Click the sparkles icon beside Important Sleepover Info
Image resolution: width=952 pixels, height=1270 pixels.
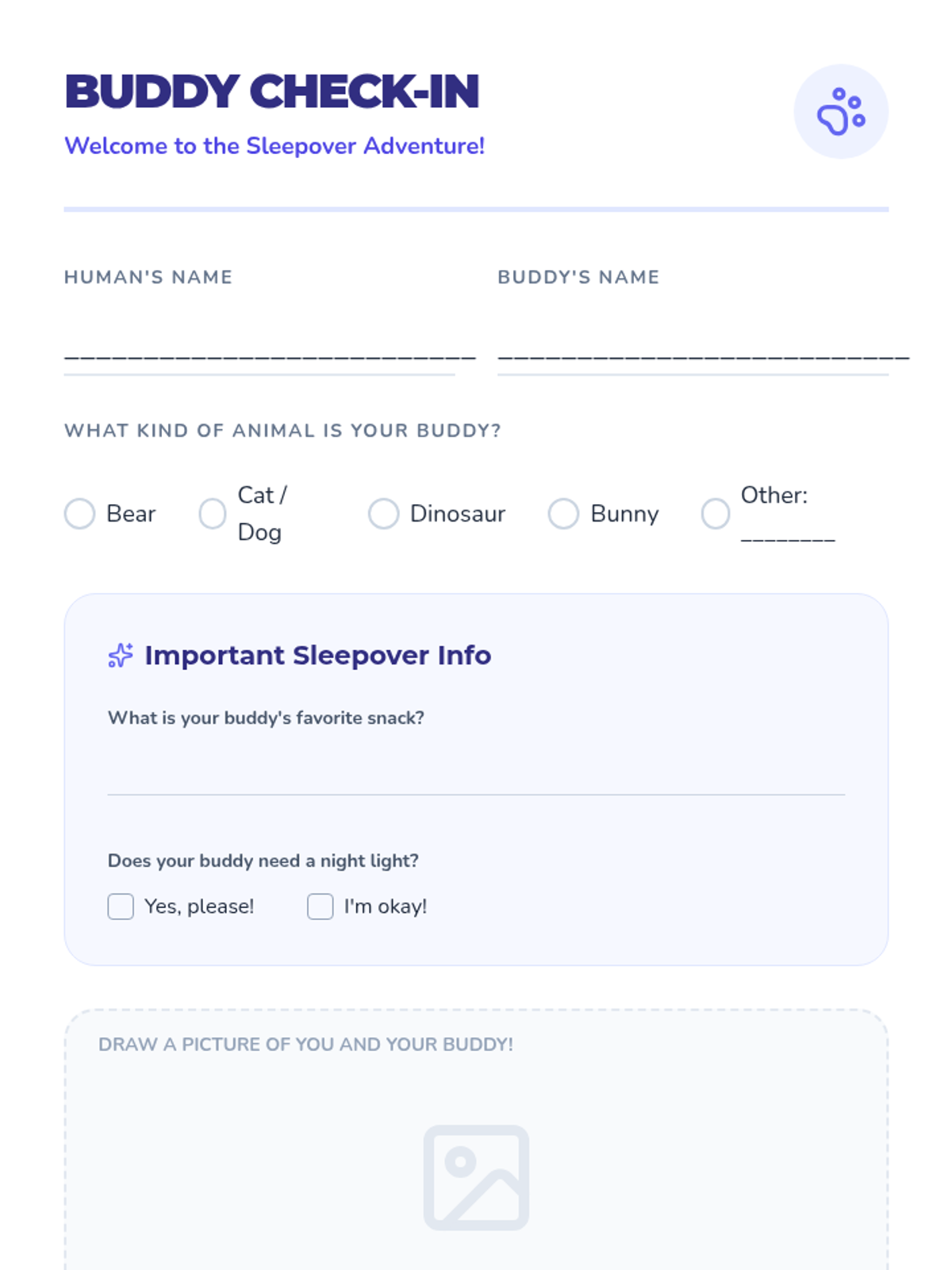coord(121,656)
